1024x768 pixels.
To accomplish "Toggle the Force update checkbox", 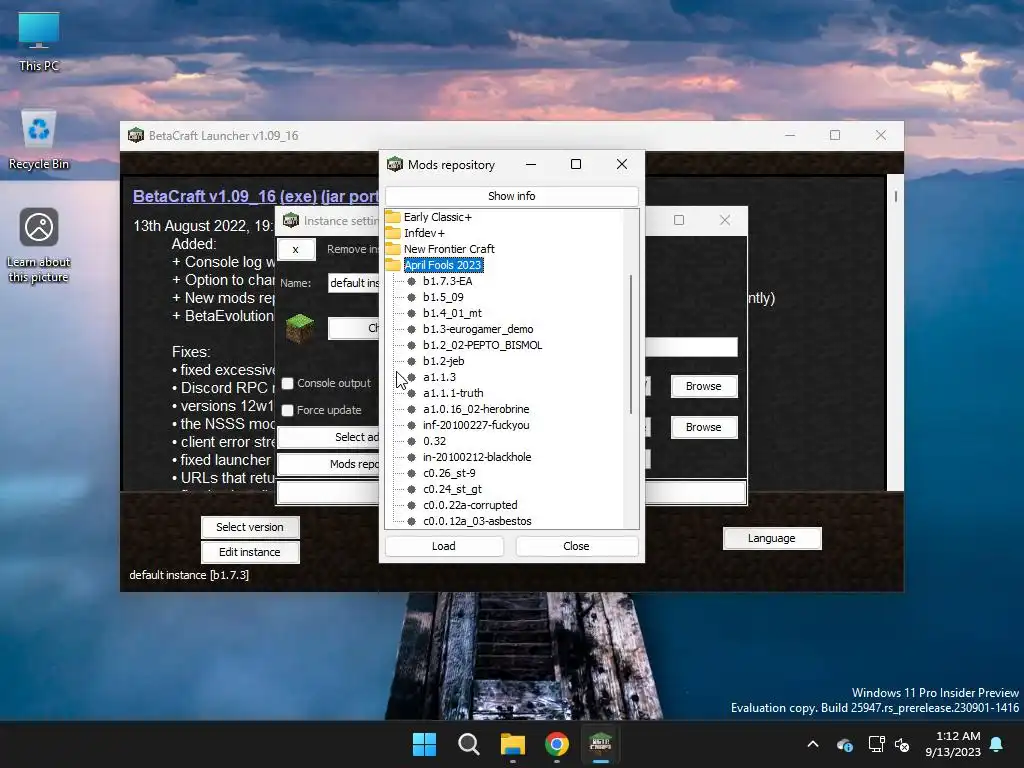I will tap(287, 410).
